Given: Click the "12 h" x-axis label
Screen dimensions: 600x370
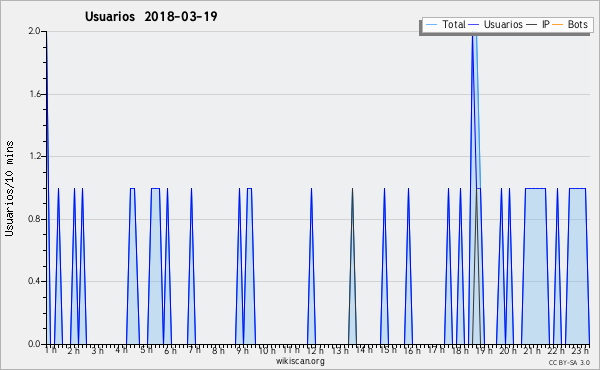Looking at the screenshot, I should pos(315,350).
